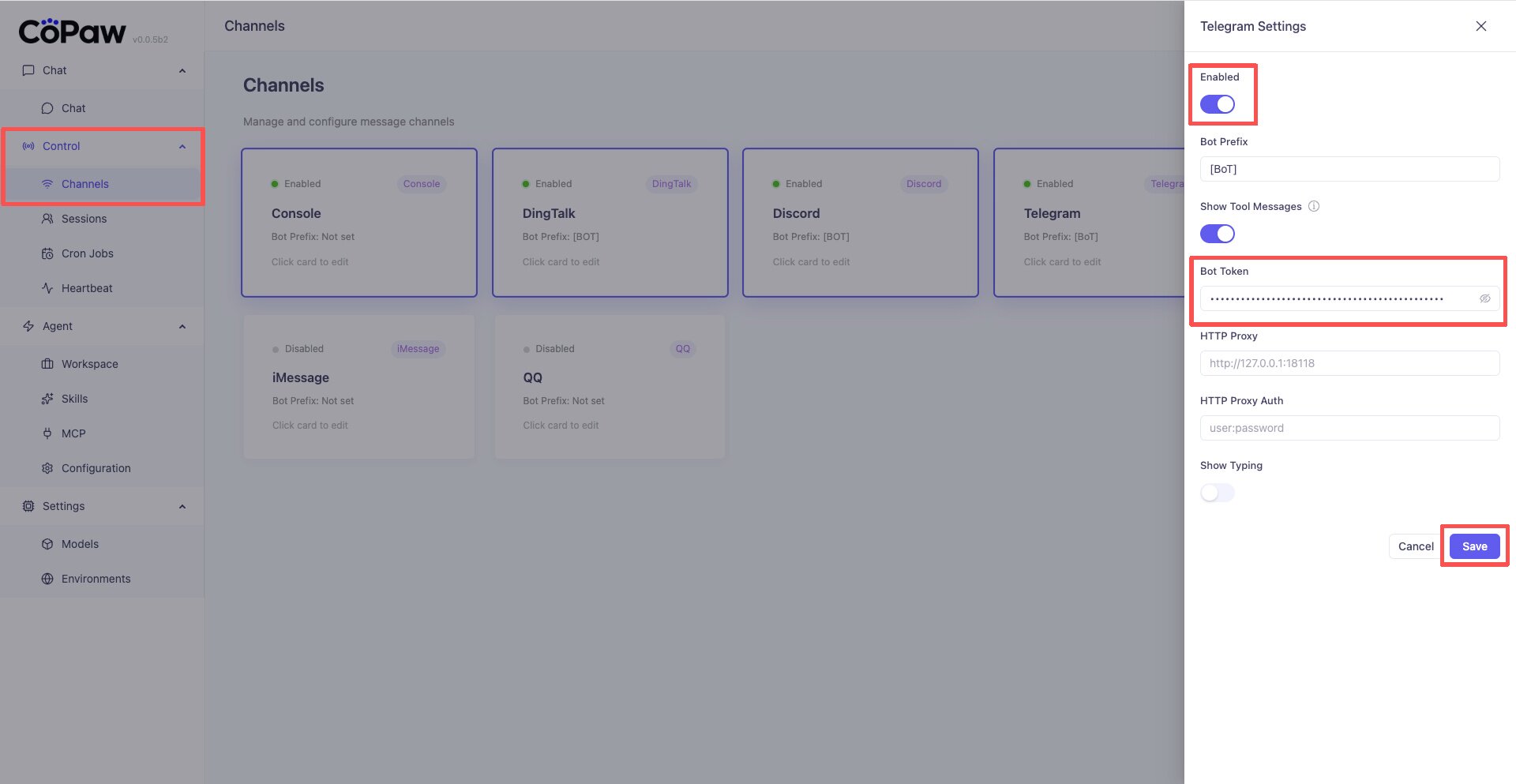Click the Control broadcast icon

[x=28, y=146]
